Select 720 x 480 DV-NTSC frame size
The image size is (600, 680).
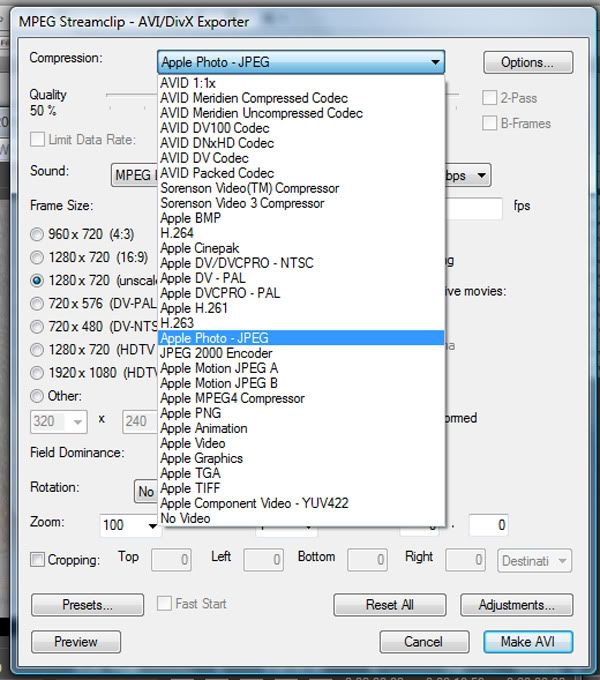tap(37, 327)
